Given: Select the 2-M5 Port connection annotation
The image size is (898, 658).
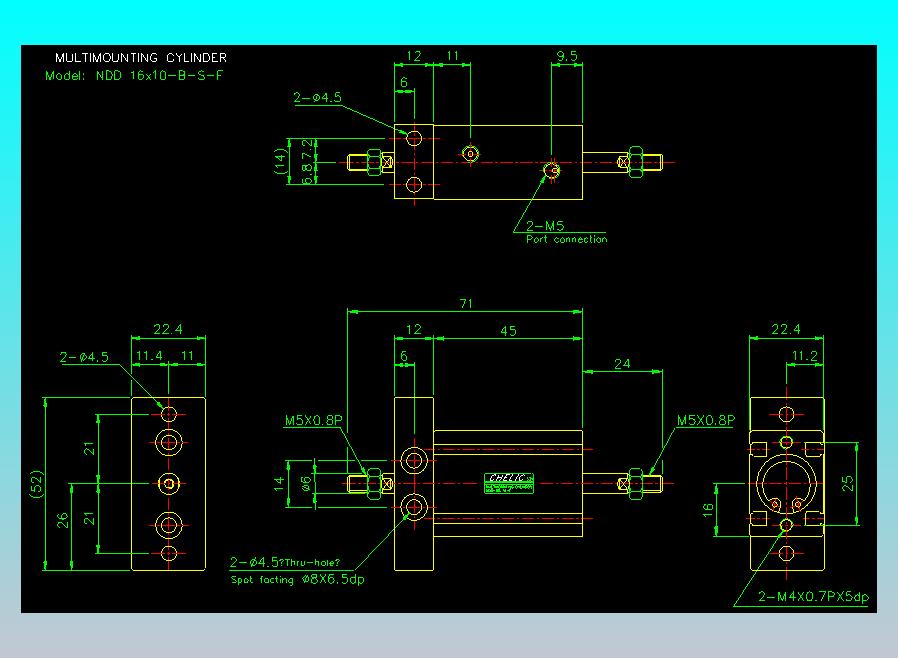Looking at the screenshot, I should click(566, 233).
